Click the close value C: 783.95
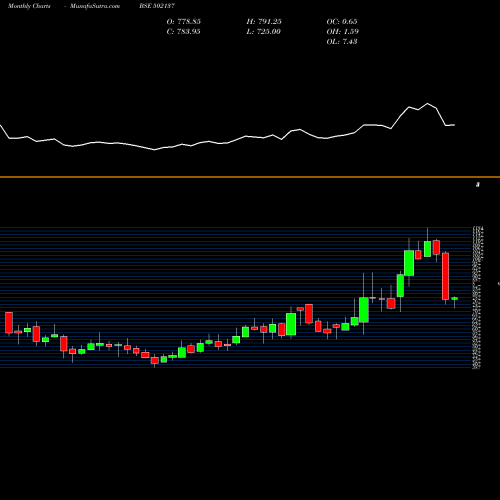This screenshot has height=500, width=500. coord(184,32)
